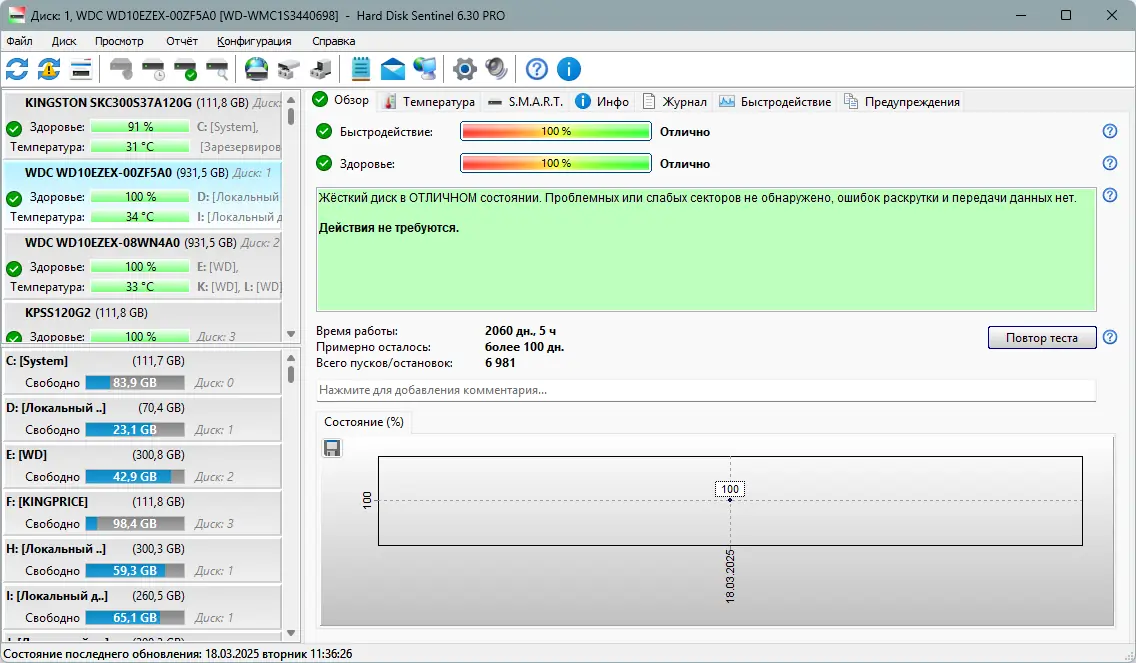The height and width of the screenshot is (663, 1136).
Task: Click help icon beside Здоровье bar
Action: coord(1109,163)
